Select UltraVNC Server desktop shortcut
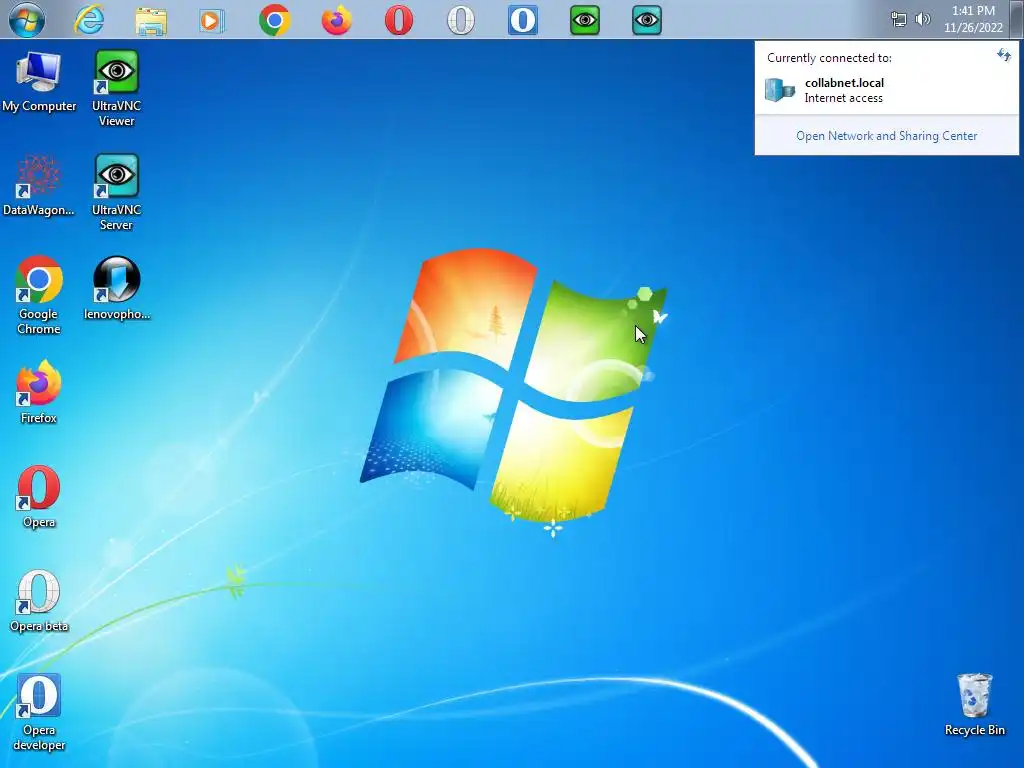1024x768 pixels. click(116, 193)
